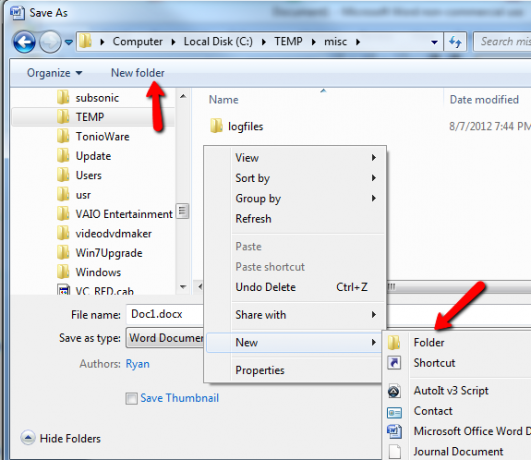Select the Folder icon in New submenu
This screenshot has width=531, height=460.
394,342
